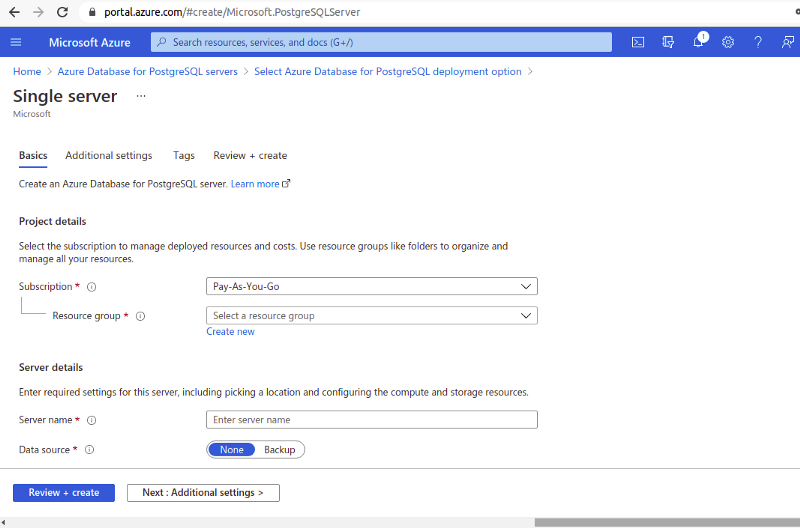800x528 pixels.
Task: Expand the Subscription dropdown
Action: coord(371,286)
